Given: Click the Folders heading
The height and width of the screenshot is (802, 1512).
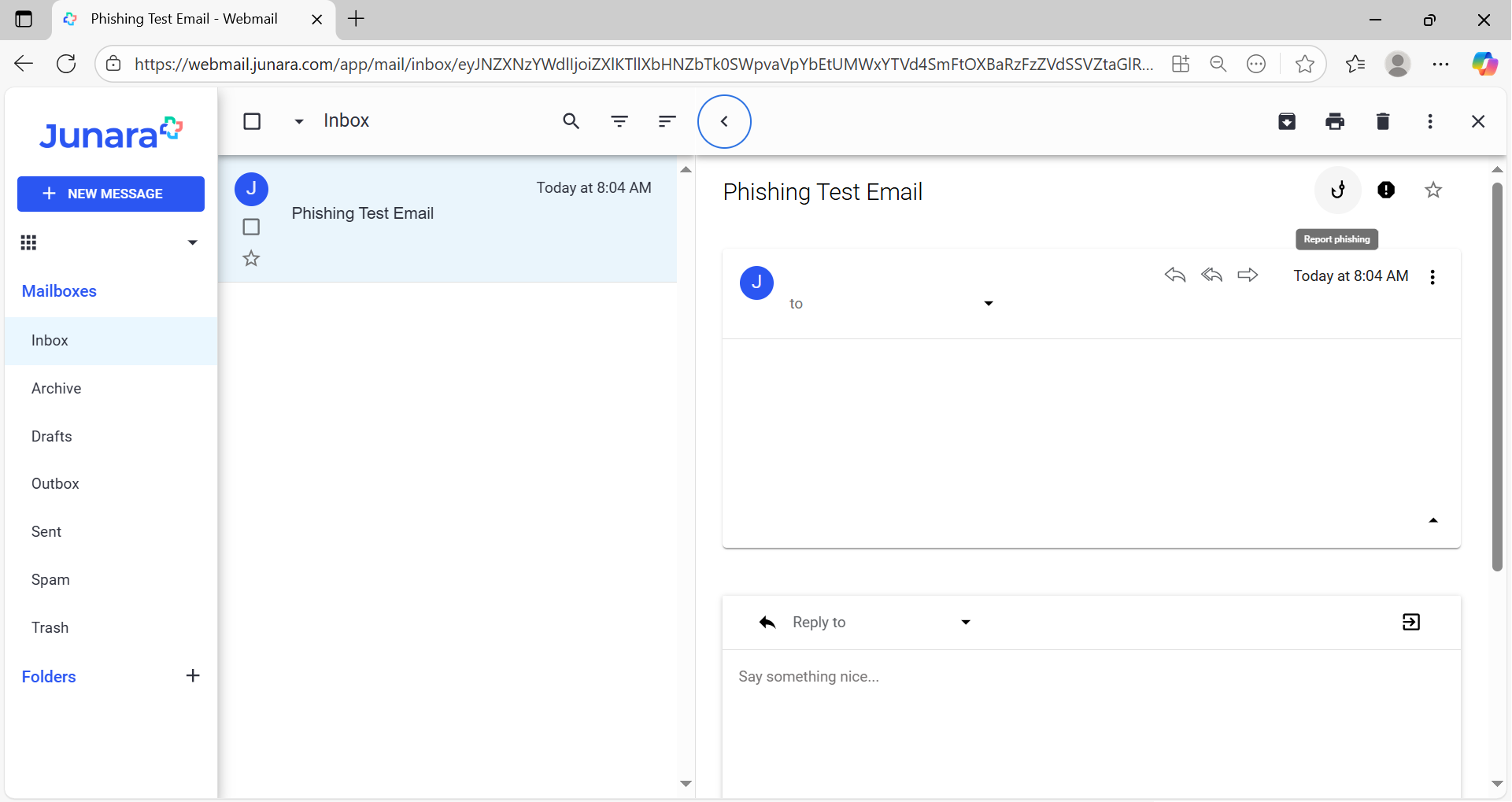Looking at the screenshot, I should pyautogui.click(x=49, y=677).
